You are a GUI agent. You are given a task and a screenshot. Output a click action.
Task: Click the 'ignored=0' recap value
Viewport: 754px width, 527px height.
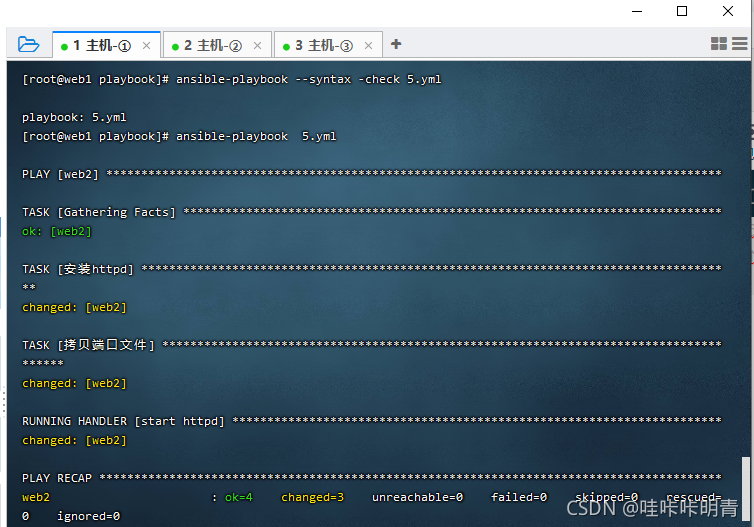[x=88, y=516]
